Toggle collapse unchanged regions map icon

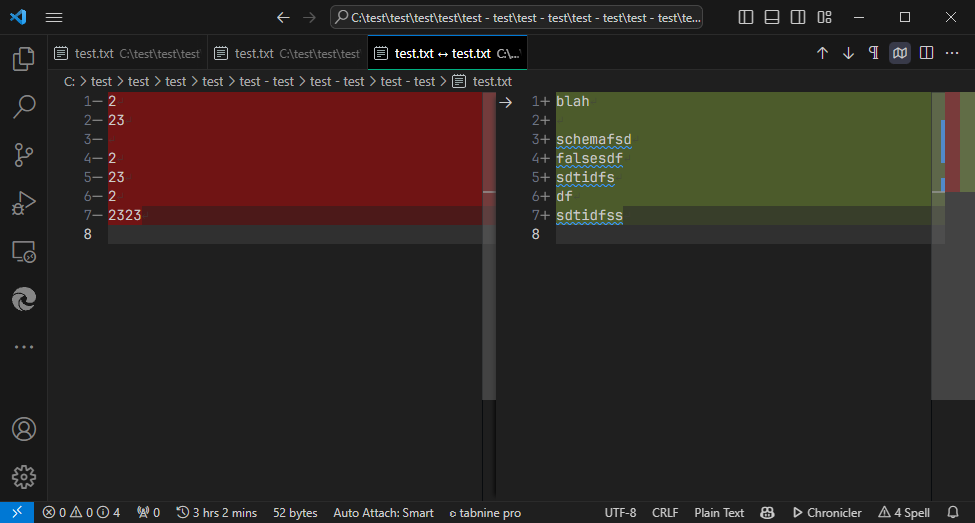point(900,53)
